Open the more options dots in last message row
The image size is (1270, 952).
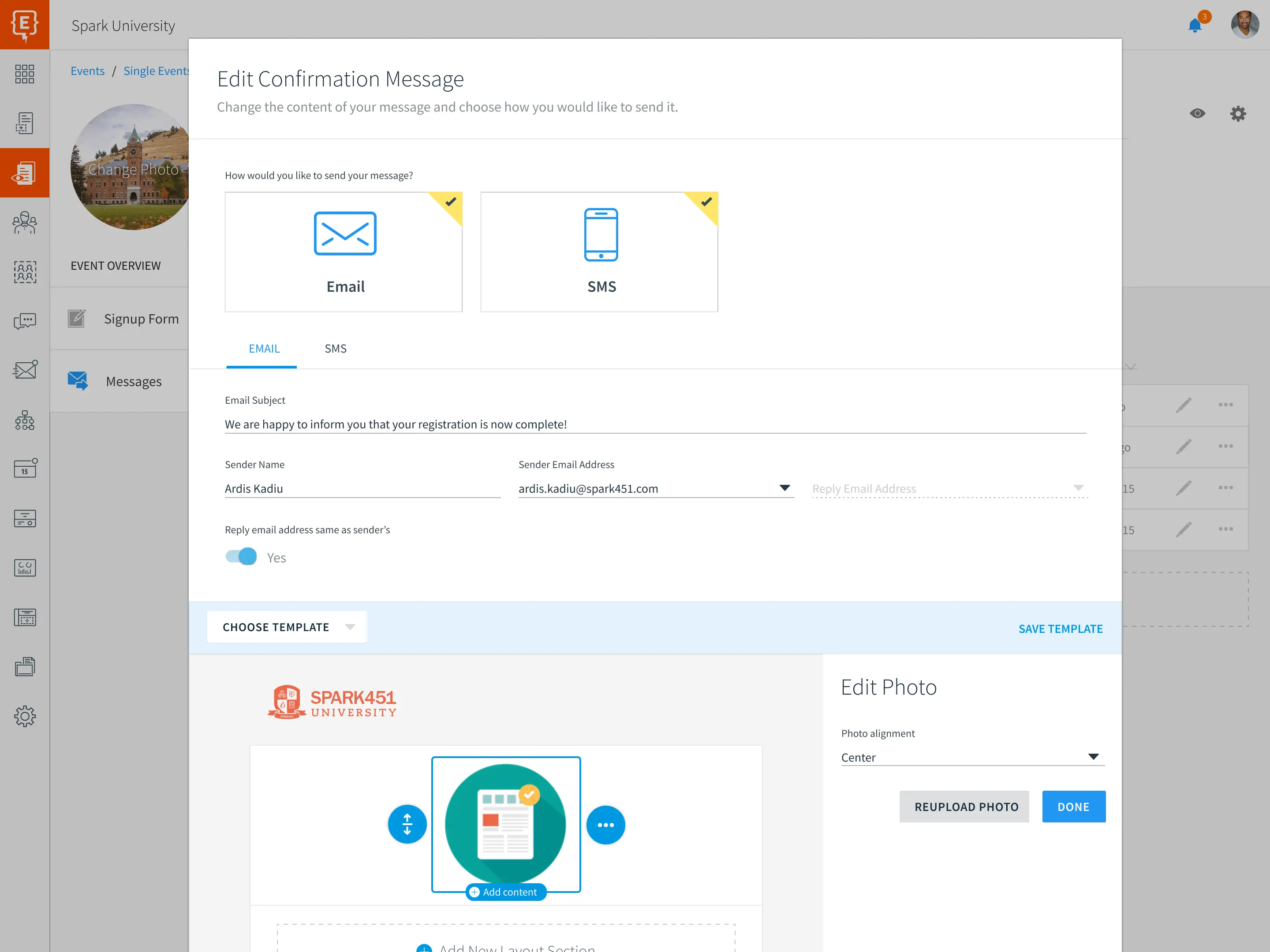1225,529
